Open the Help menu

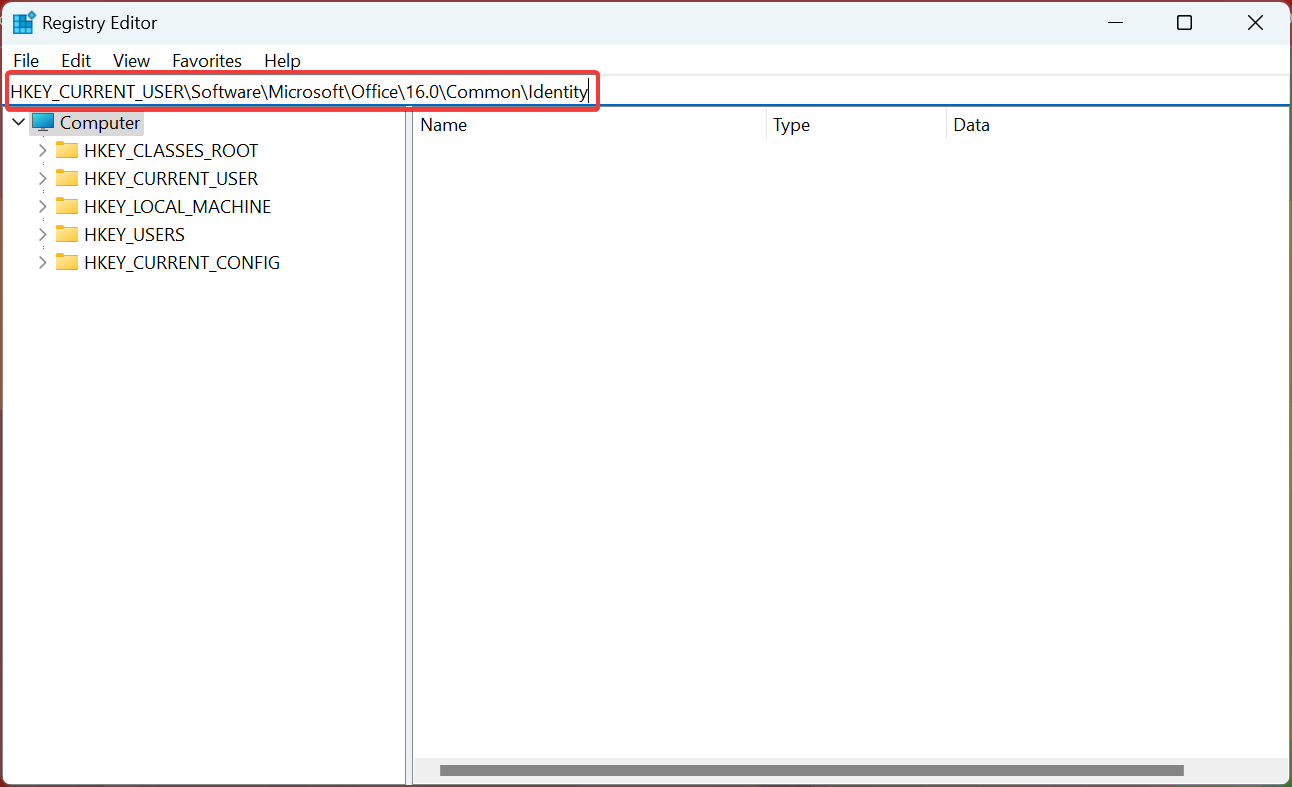282,61
